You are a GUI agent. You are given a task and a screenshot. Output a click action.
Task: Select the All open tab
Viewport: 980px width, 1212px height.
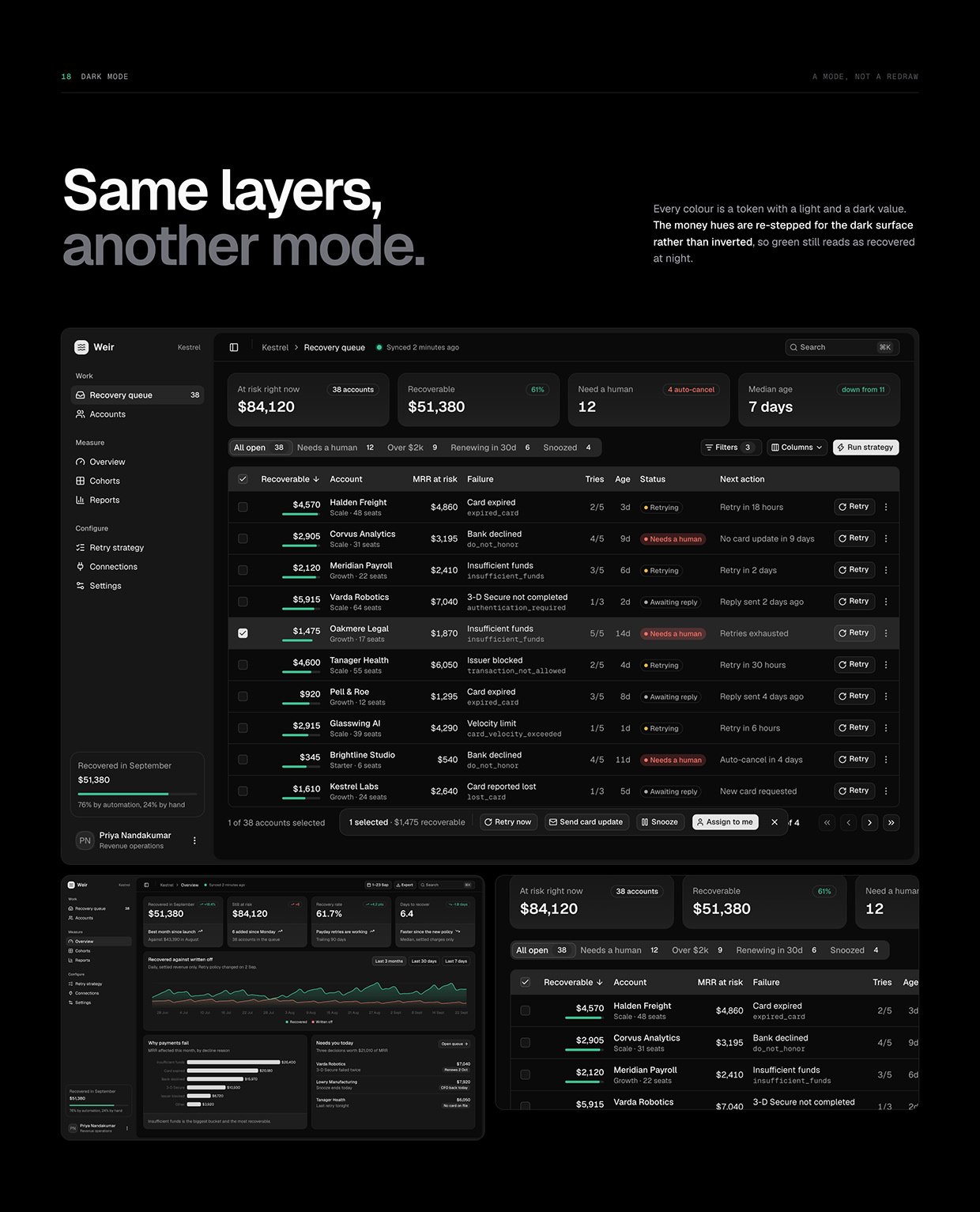pos(260,447)
